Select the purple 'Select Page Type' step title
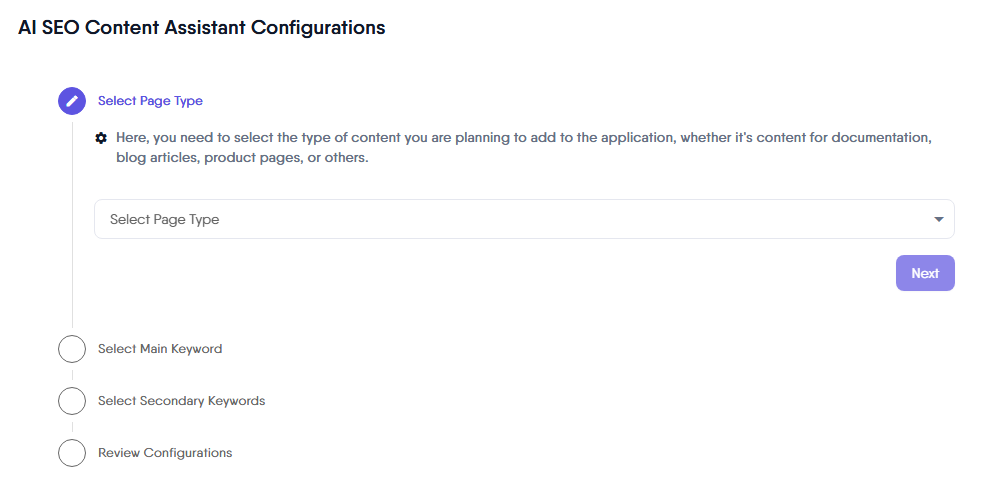Image resolution: width=994 pixels, height=498 pixels. pos(150,101)
